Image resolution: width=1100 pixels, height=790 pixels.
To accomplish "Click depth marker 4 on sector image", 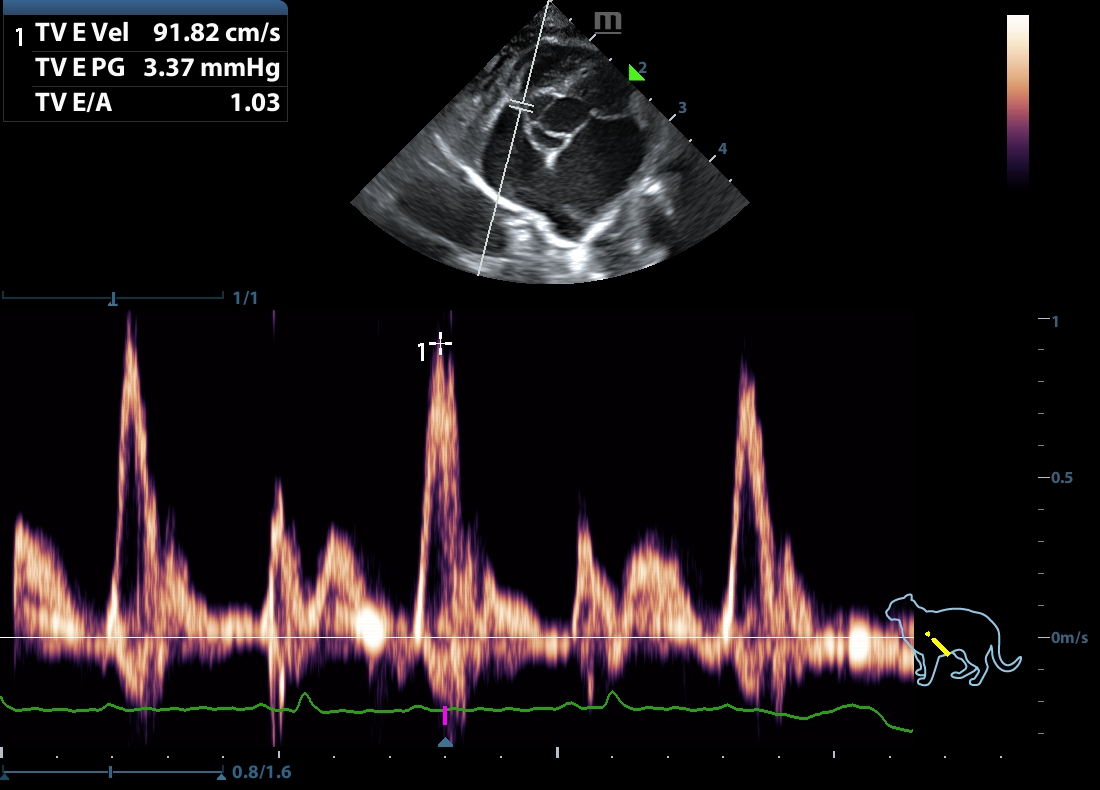I will click(x=722, y=149).
